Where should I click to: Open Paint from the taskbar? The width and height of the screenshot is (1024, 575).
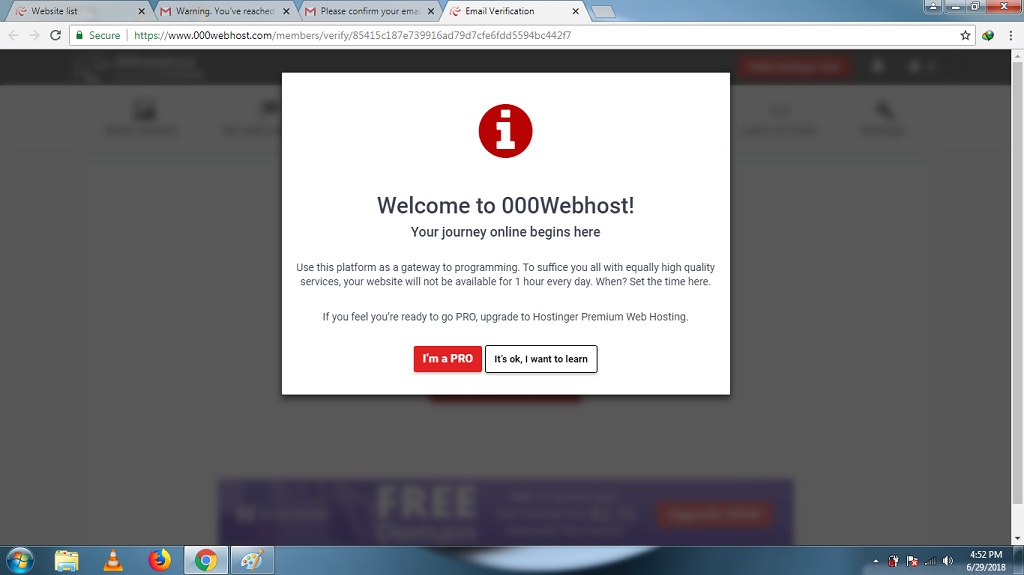tap(252, 561)
